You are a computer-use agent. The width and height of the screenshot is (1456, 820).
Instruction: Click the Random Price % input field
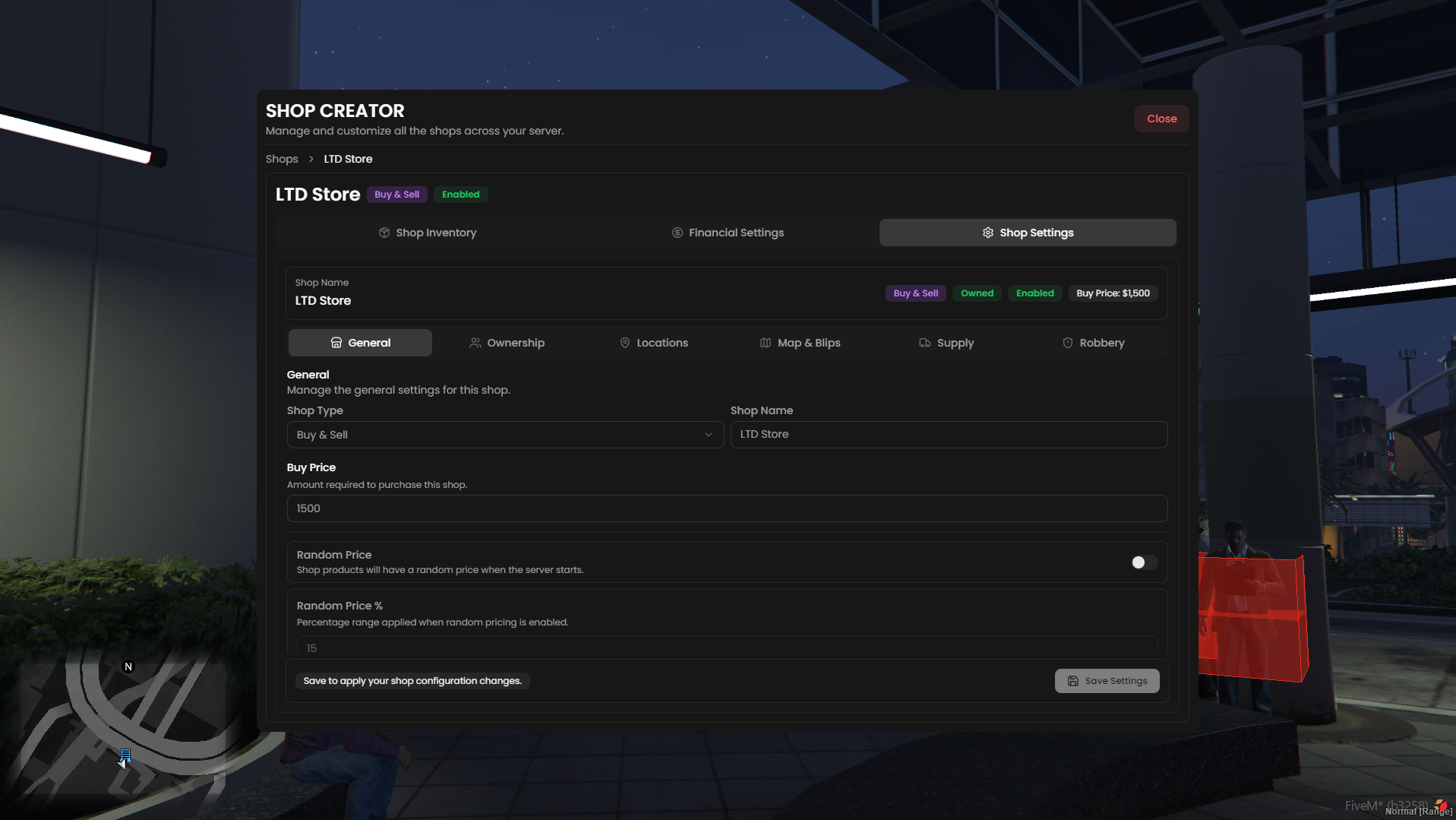click(727, 647)
